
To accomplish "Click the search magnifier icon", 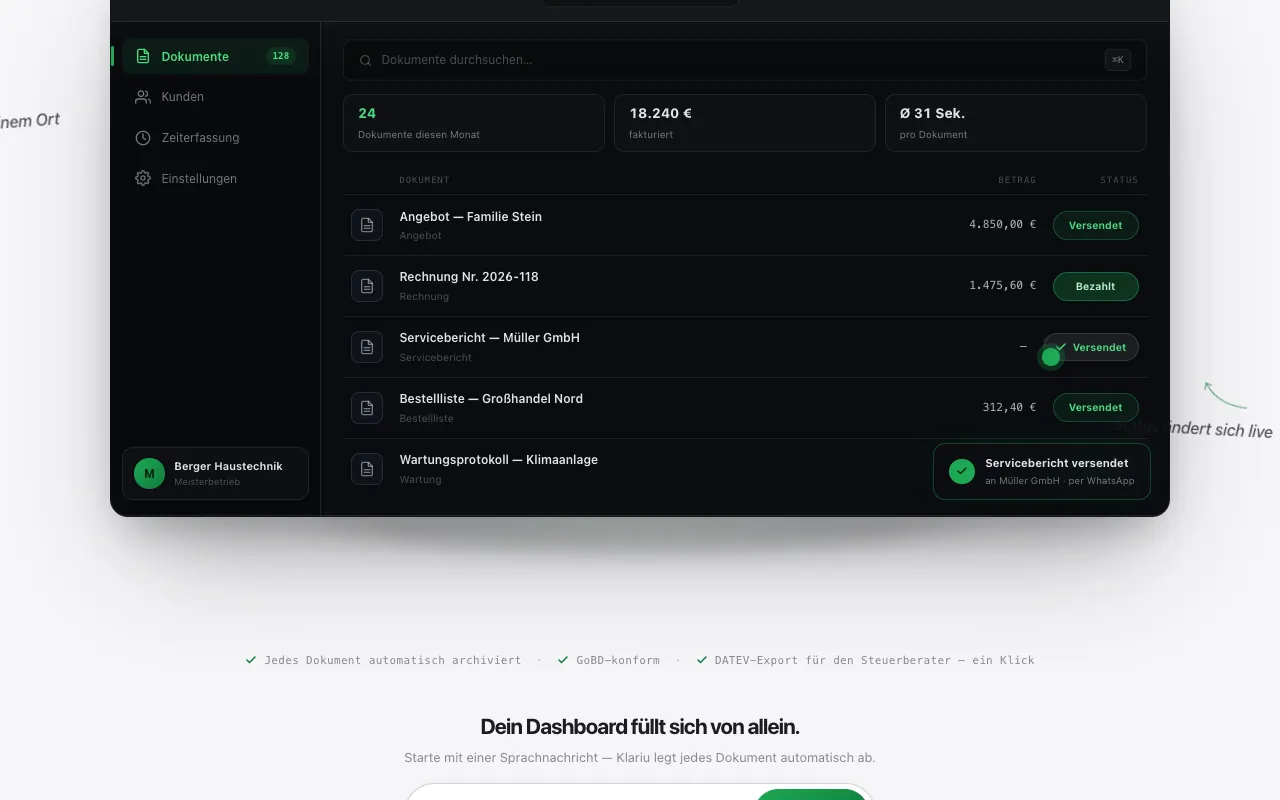I will [x=366, y=60].
